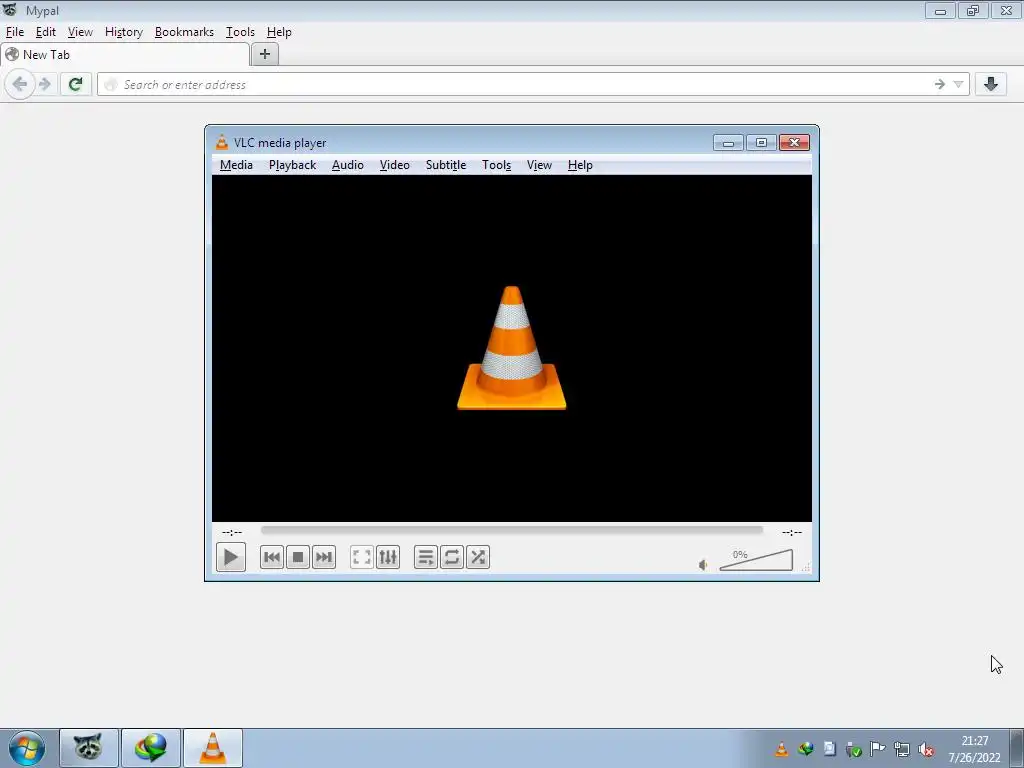Mute VLC with the speaker icon
The width and height of the screenshot is (1024, 768).
click(703, 565)
